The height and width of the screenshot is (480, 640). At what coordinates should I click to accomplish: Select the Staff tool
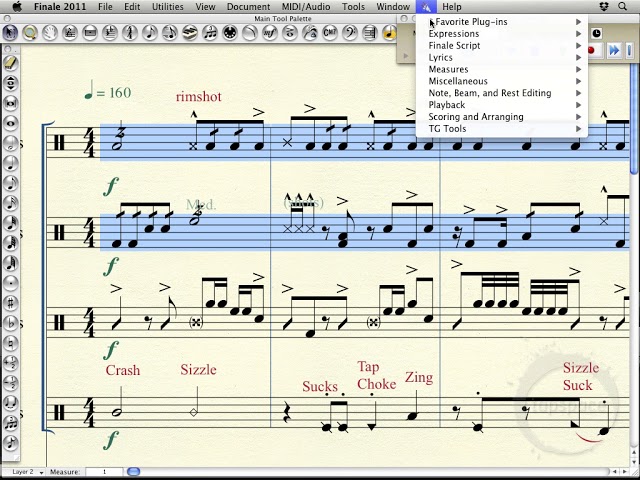(x=70, y=33)
